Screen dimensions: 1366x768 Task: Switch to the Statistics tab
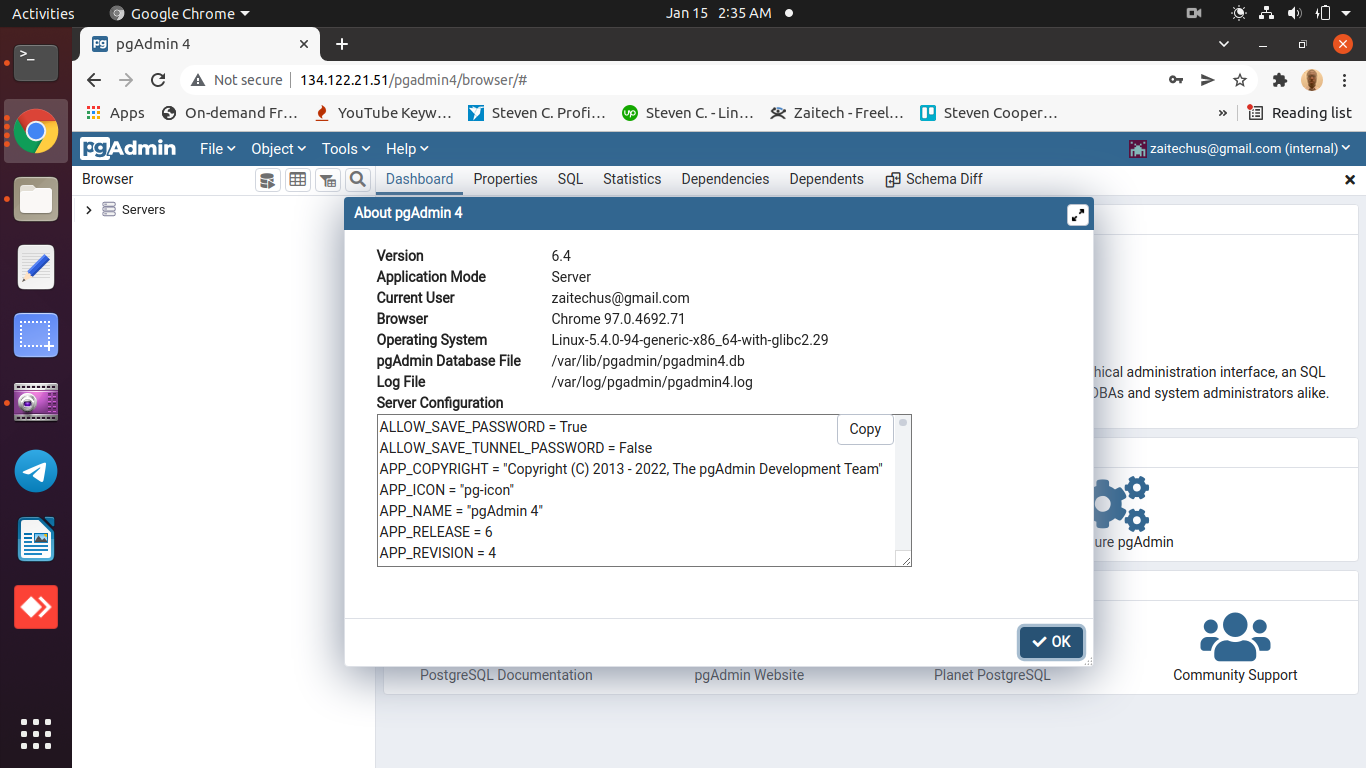632,179
